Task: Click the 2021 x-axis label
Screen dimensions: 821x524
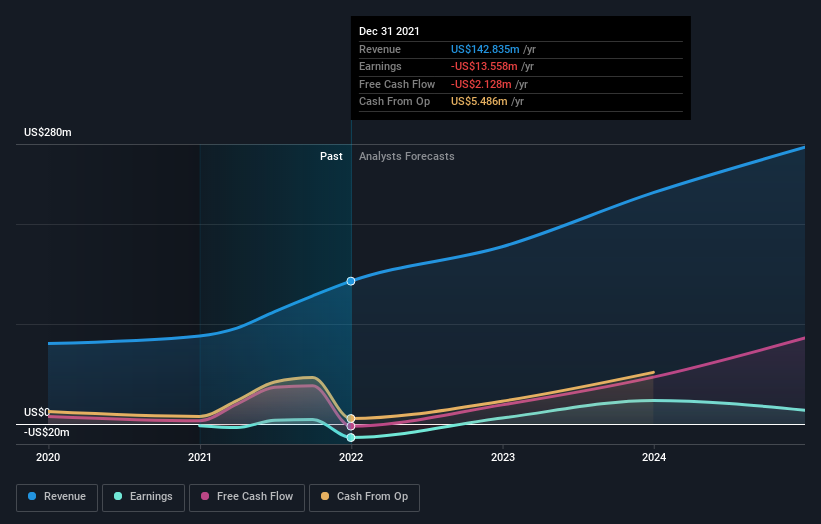Action: [199, 458]
